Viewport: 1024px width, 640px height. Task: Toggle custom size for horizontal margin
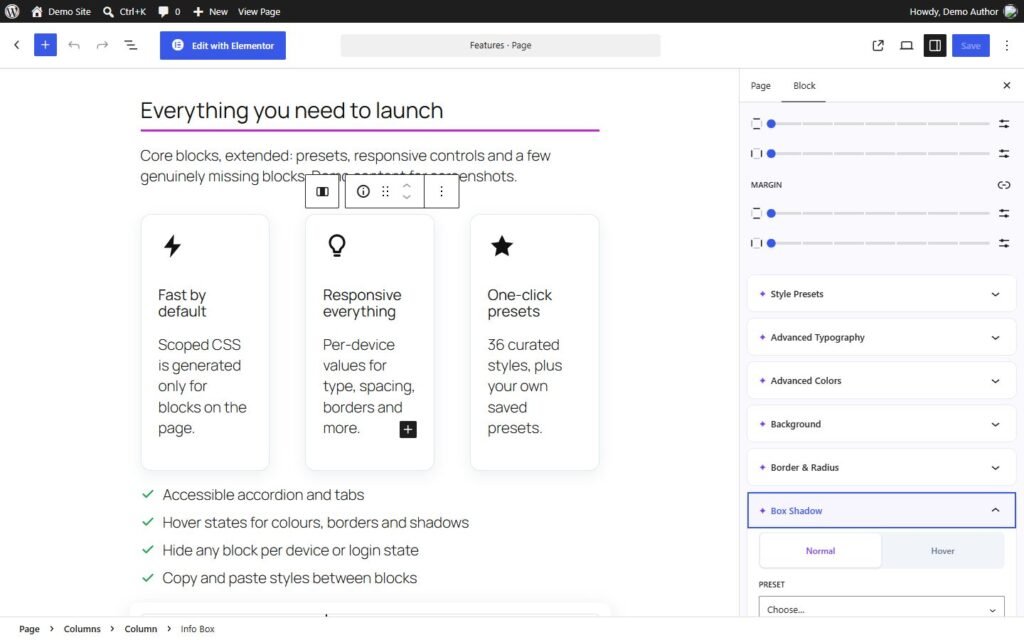(x=1004, y=243)
